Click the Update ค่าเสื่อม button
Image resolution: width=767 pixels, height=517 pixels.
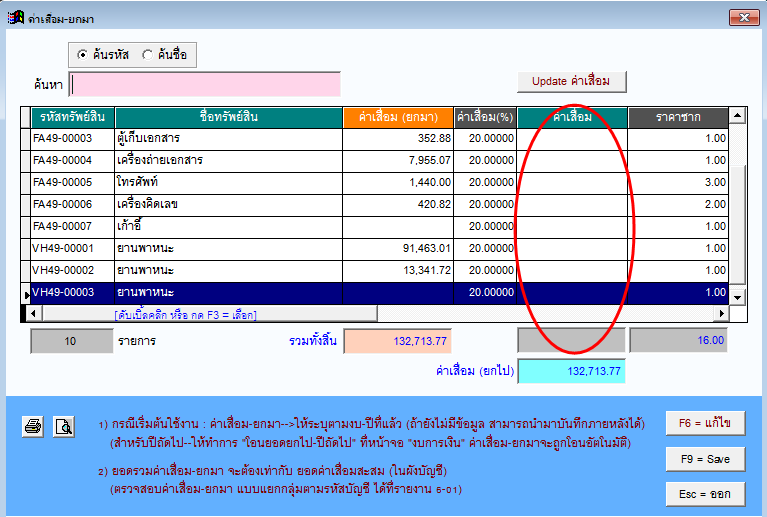tap(571, 82)
